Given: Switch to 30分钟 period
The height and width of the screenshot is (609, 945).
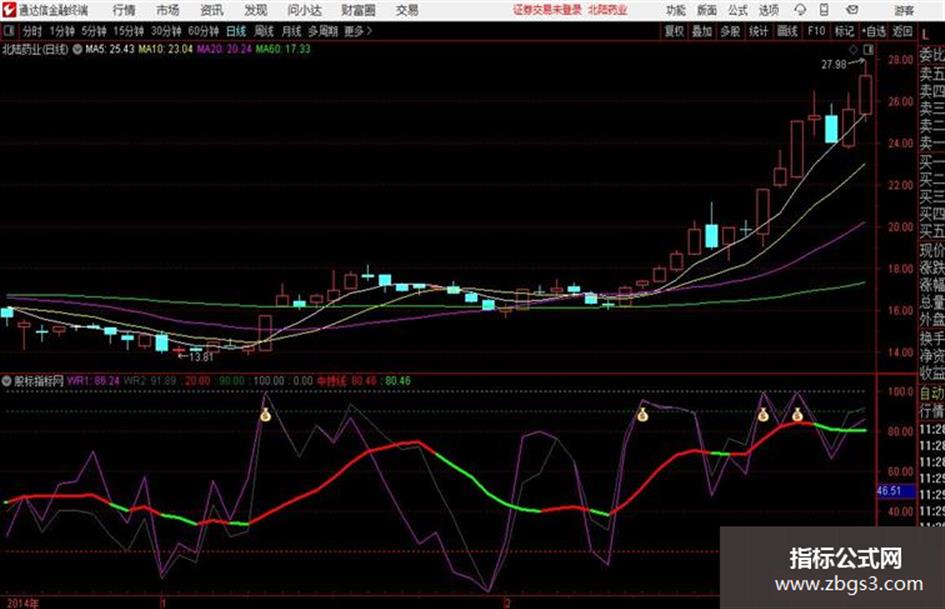Looking at the screenshot, I should point(166,31).
